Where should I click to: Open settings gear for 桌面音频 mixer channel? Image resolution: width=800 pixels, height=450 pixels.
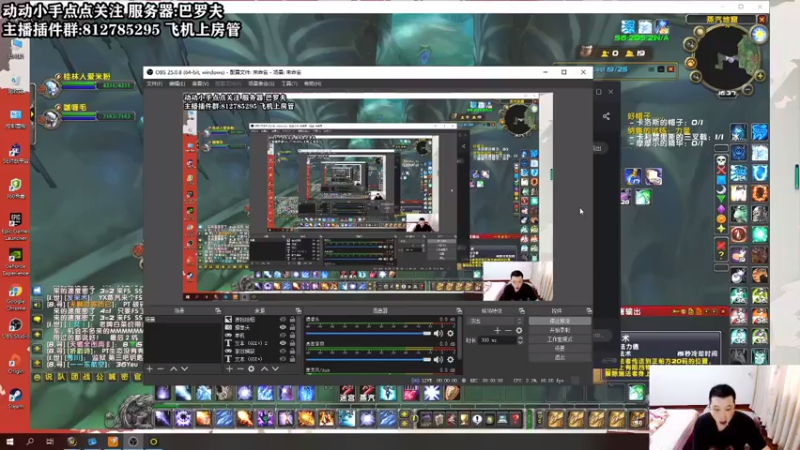click(x=451, y=359)
